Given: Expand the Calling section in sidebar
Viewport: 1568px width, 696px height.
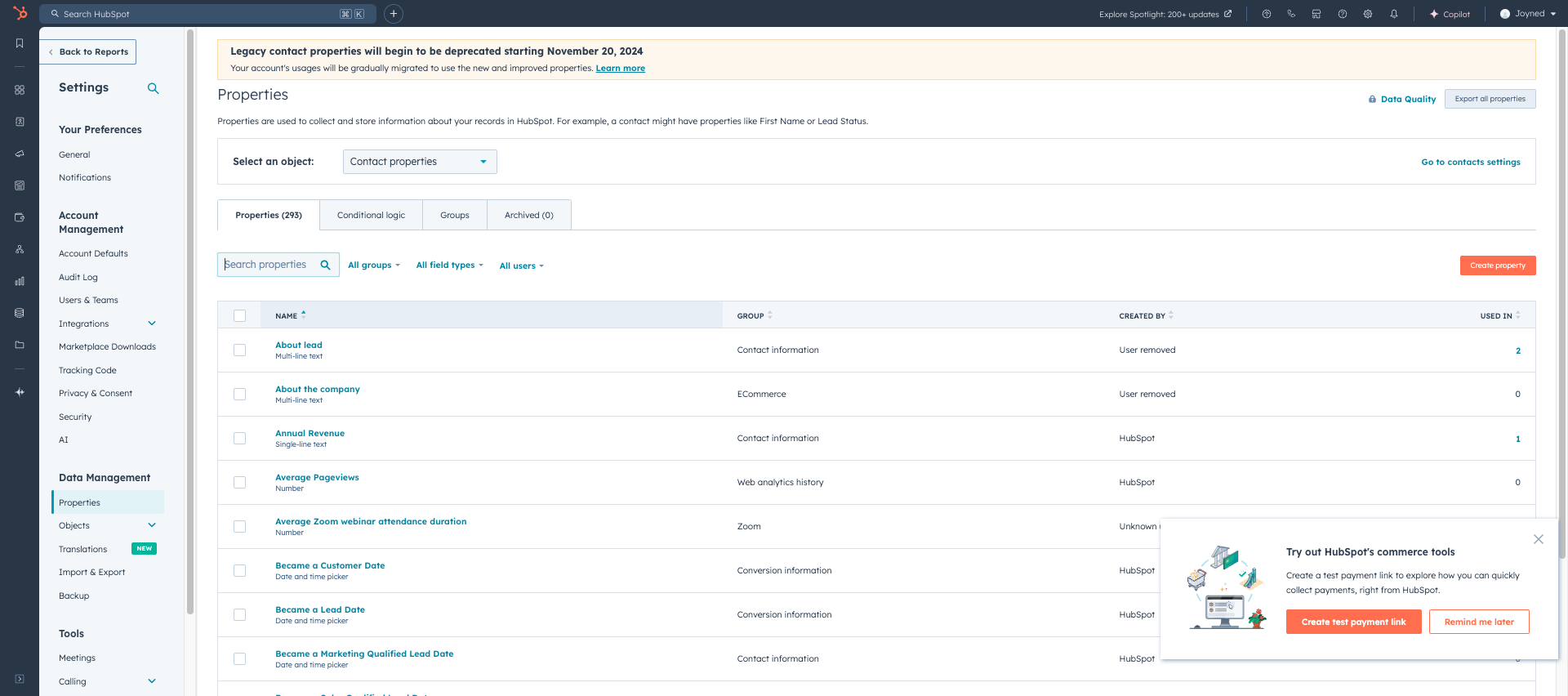Looking at the screenshot, I should [152, 681].
